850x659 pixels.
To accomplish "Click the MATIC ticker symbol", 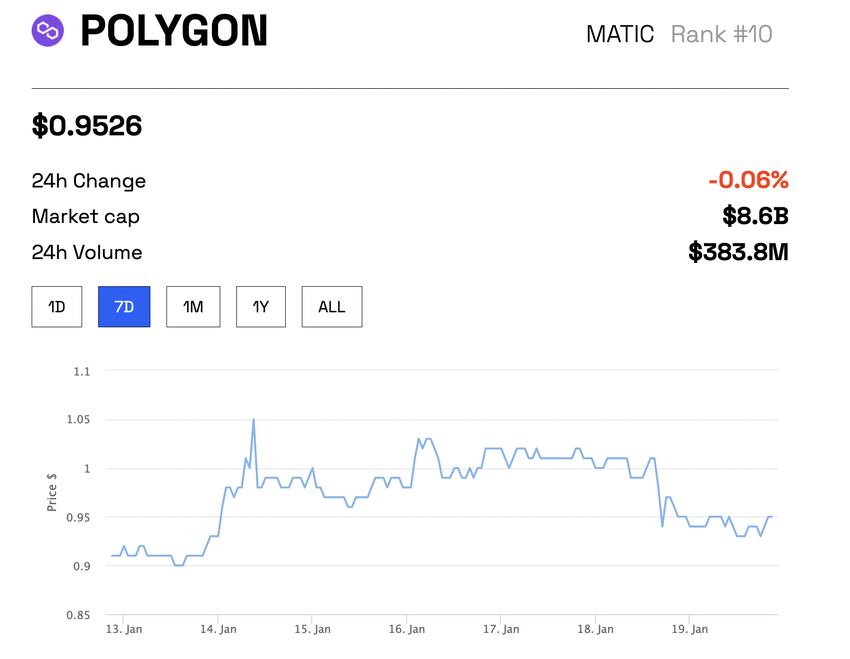I will click(x=619, y=34).
